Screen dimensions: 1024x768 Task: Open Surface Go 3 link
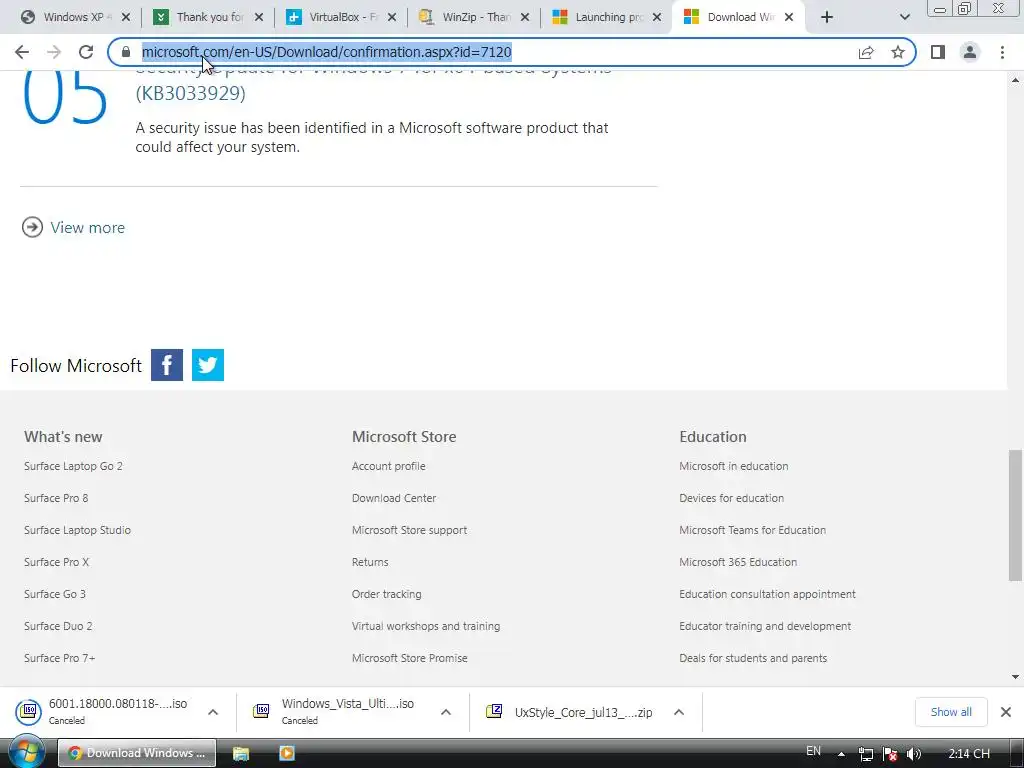coord(55,594)
